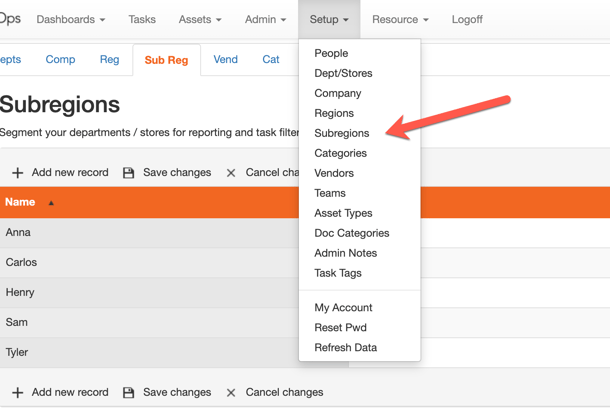Expand the Assets dropdown
This screenshot has width=610, height=415.
click(200, 19)
